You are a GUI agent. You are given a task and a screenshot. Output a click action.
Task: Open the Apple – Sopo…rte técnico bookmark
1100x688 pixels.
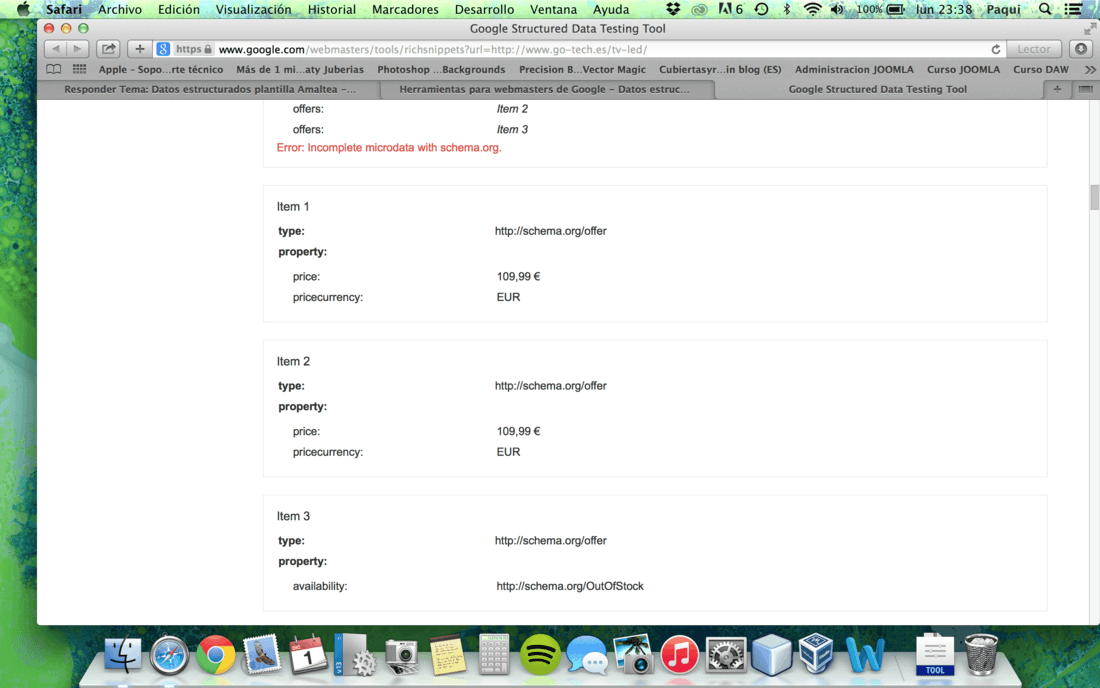[161, 69]
